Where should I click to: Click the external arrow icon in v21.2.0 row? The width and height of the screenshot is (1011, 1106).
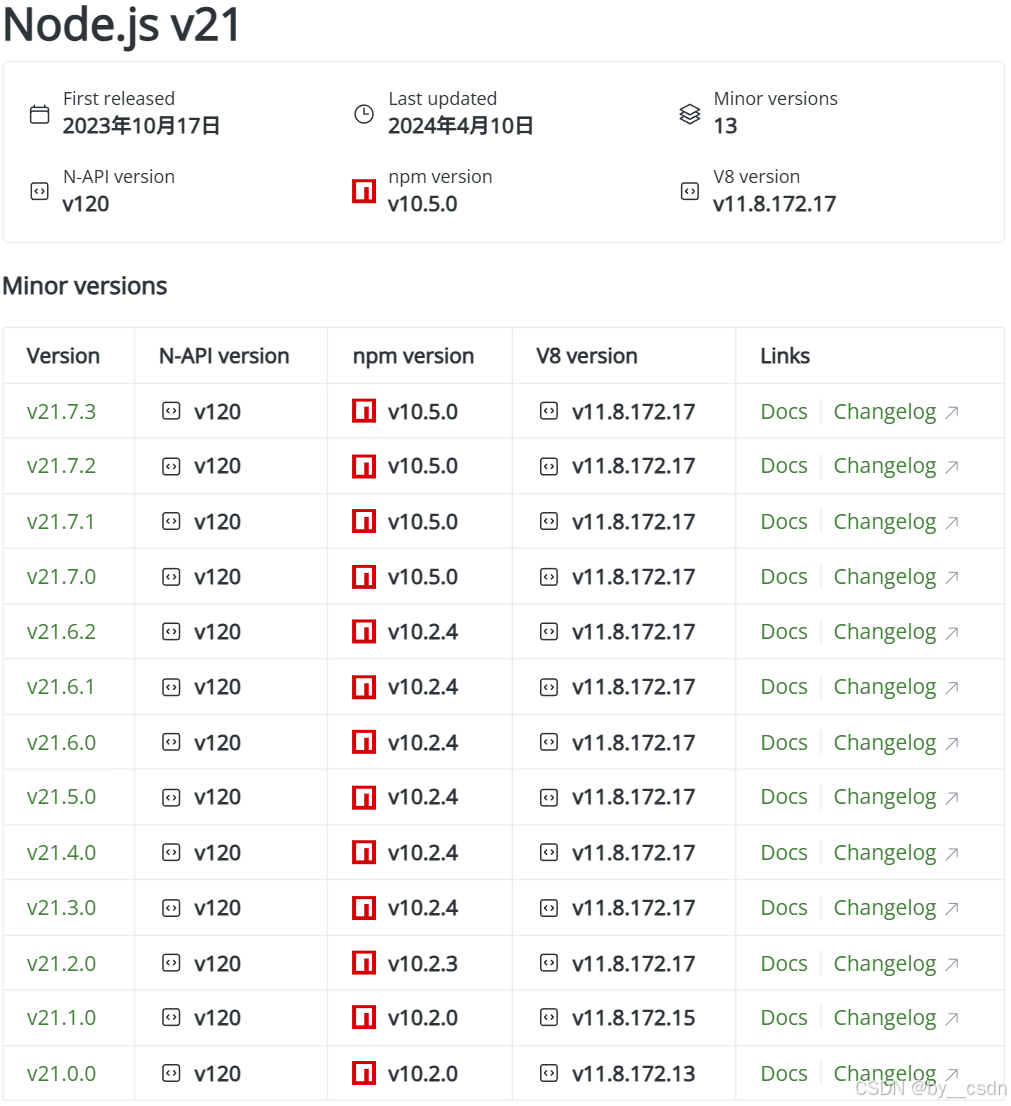952,964
